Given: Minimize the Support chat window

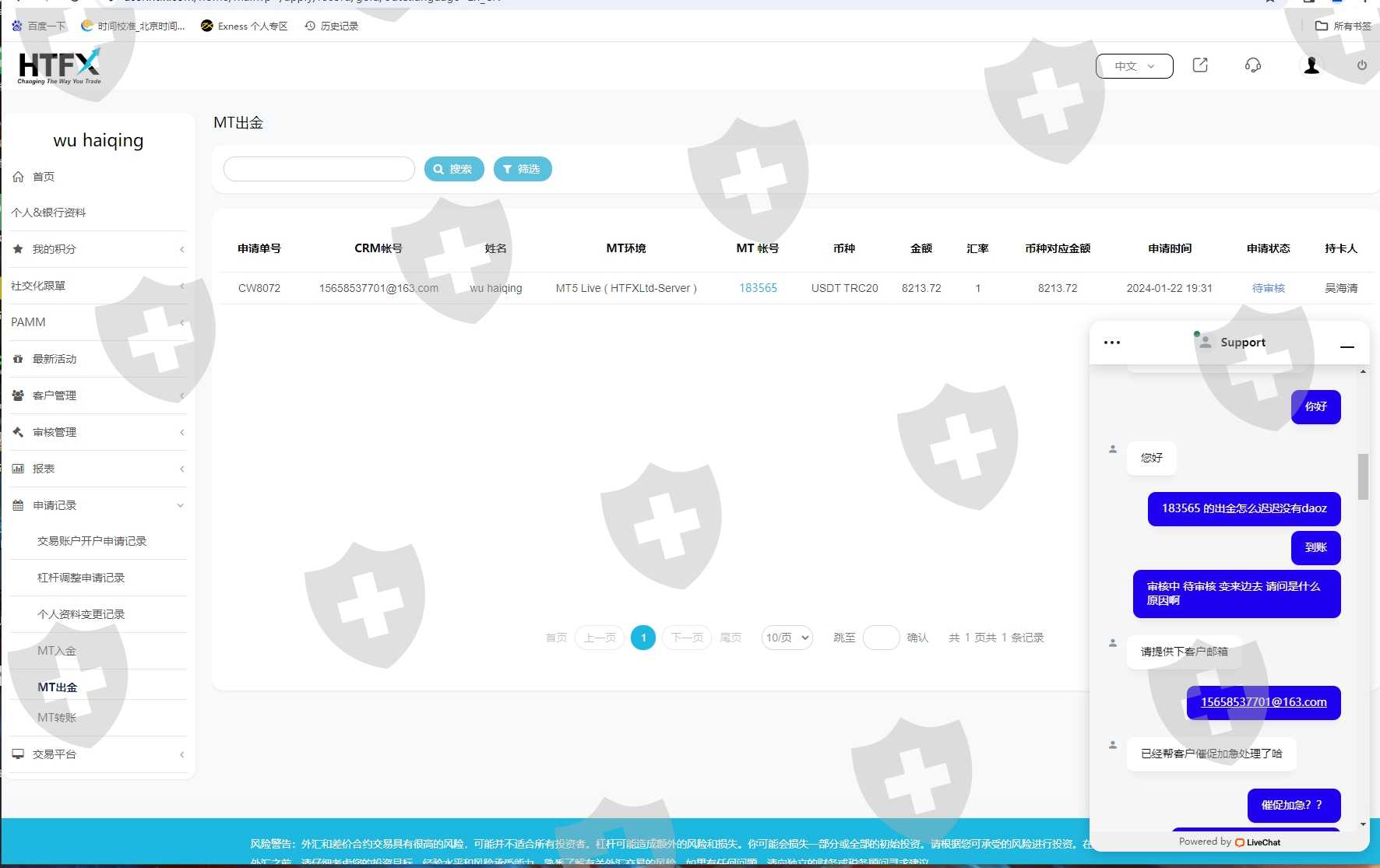Looking at the screenshot, I should click(x=1347, y=346).
